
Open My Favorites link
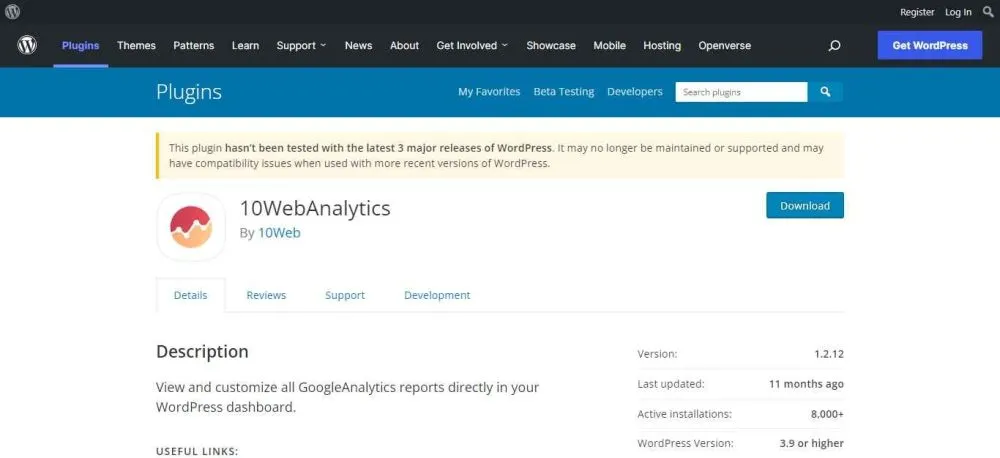point(489,92)
